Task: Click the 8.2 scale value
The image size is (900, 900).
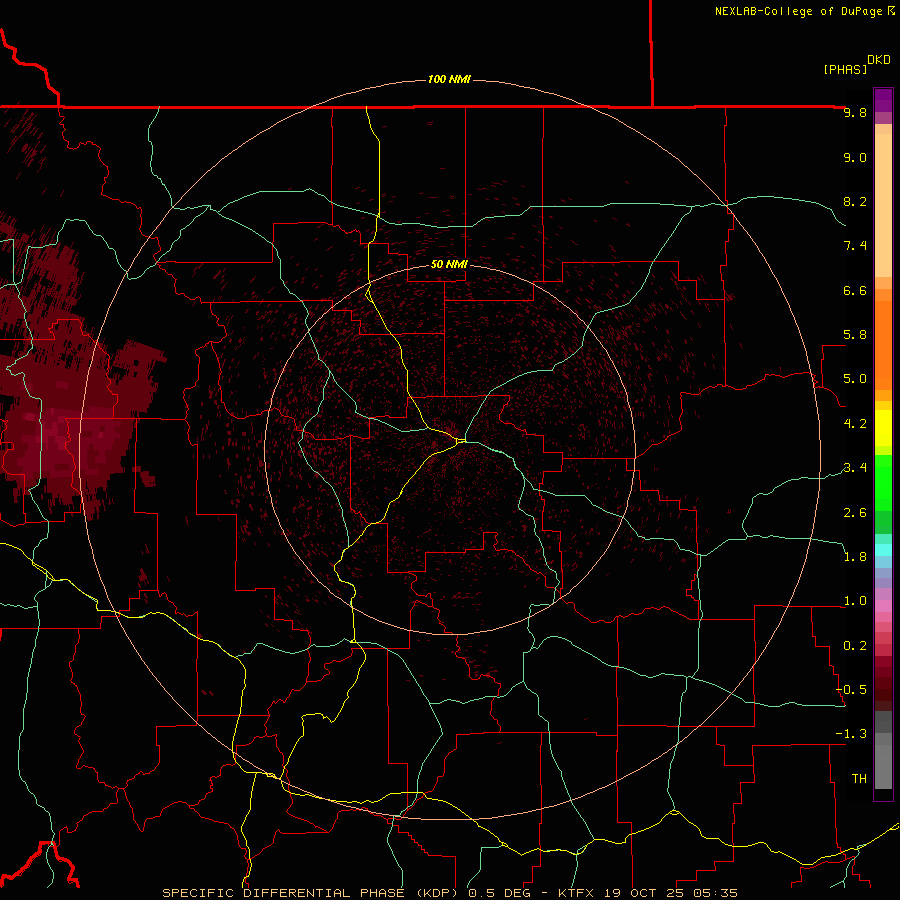Action: 855,201
